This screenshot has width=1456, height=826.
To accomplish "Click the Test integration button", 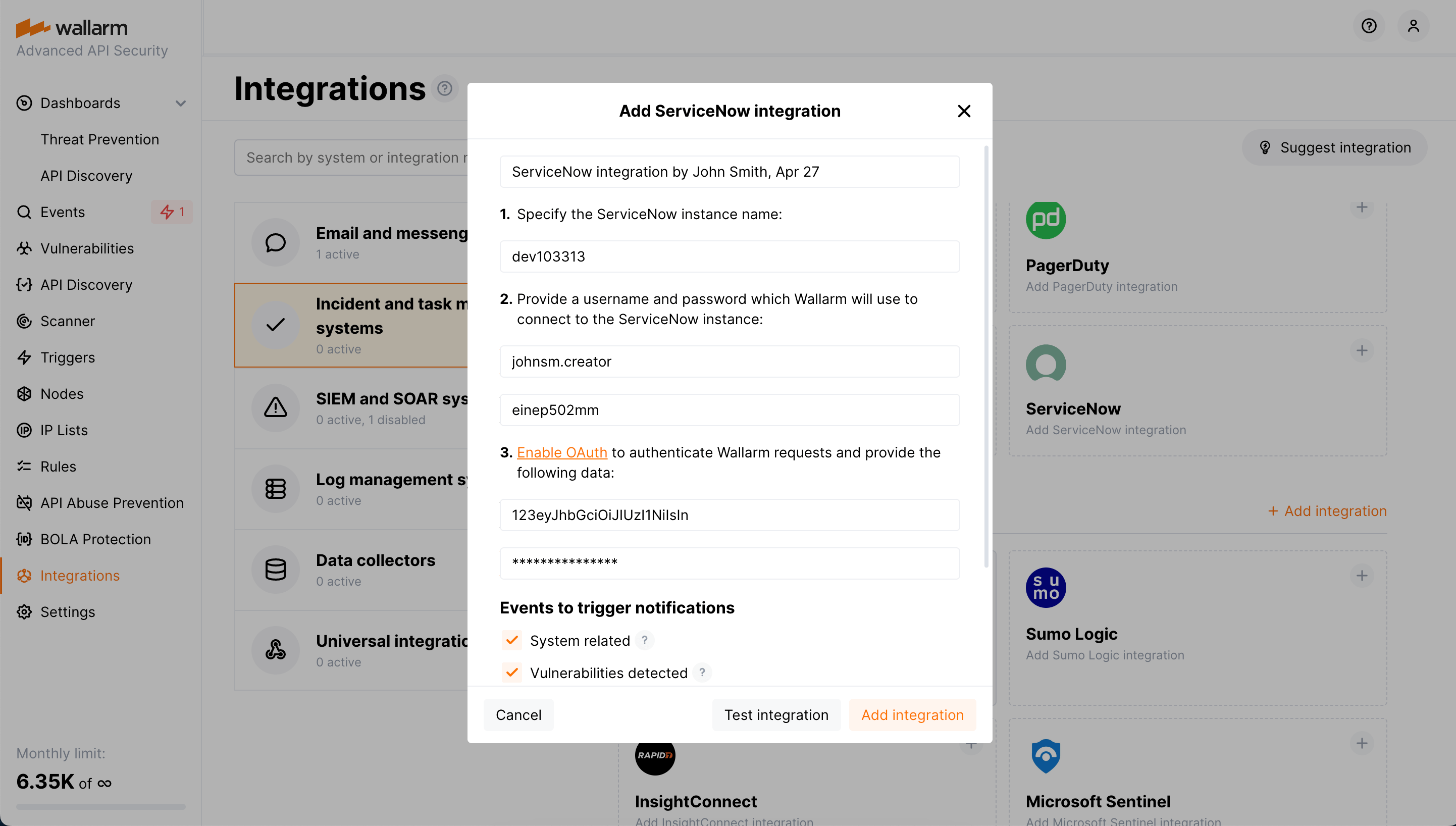I will pyautogui.click(x=776, y=714).
